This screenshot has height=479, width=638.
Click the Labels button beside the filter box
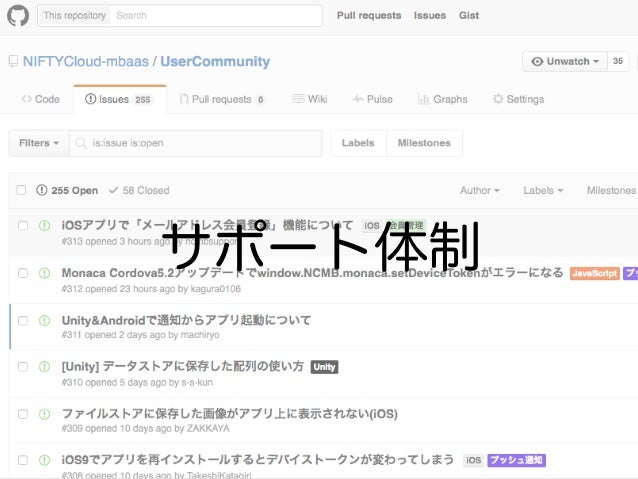358,143
